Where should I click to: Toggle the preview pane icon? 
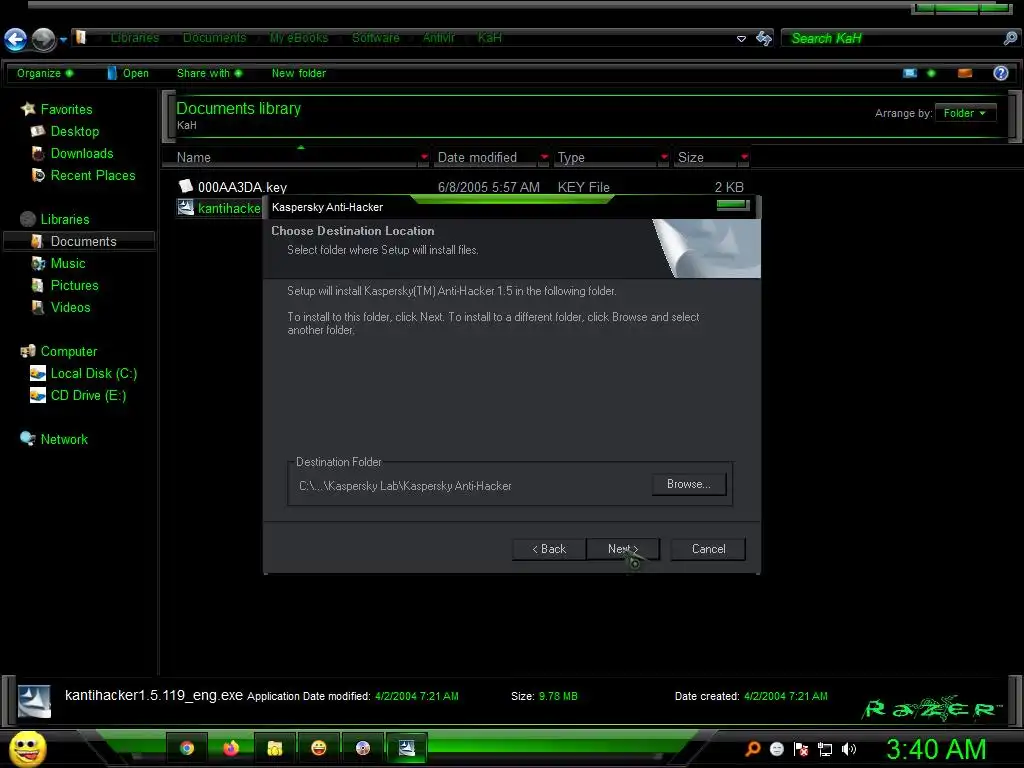click(x=965, y=73)
